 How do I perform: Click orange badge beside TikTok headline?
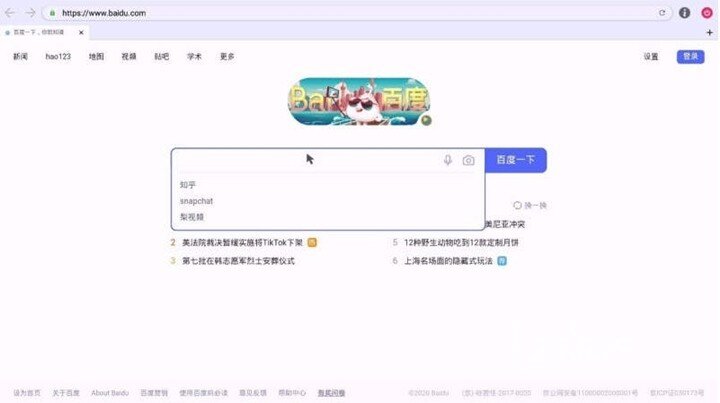(312, 242)
